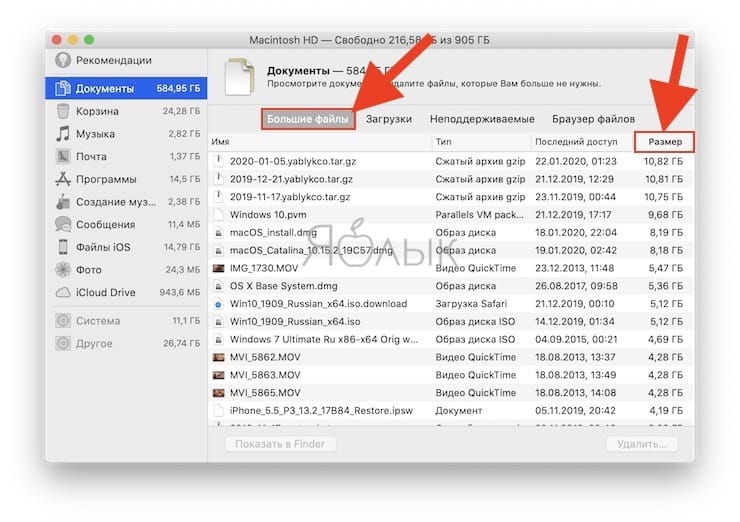Click the Сообщения chat bubbles icon
Screen dimensions: 740x522
pyautogui.click(x=63, y=224)
